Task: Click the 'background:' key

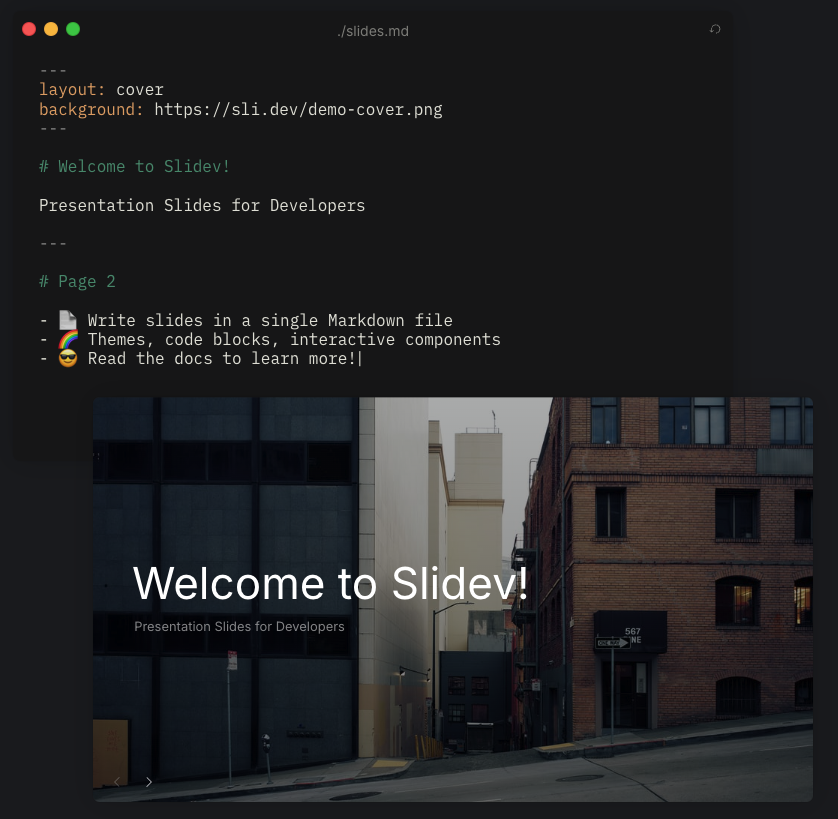Action: pos(91,110)
